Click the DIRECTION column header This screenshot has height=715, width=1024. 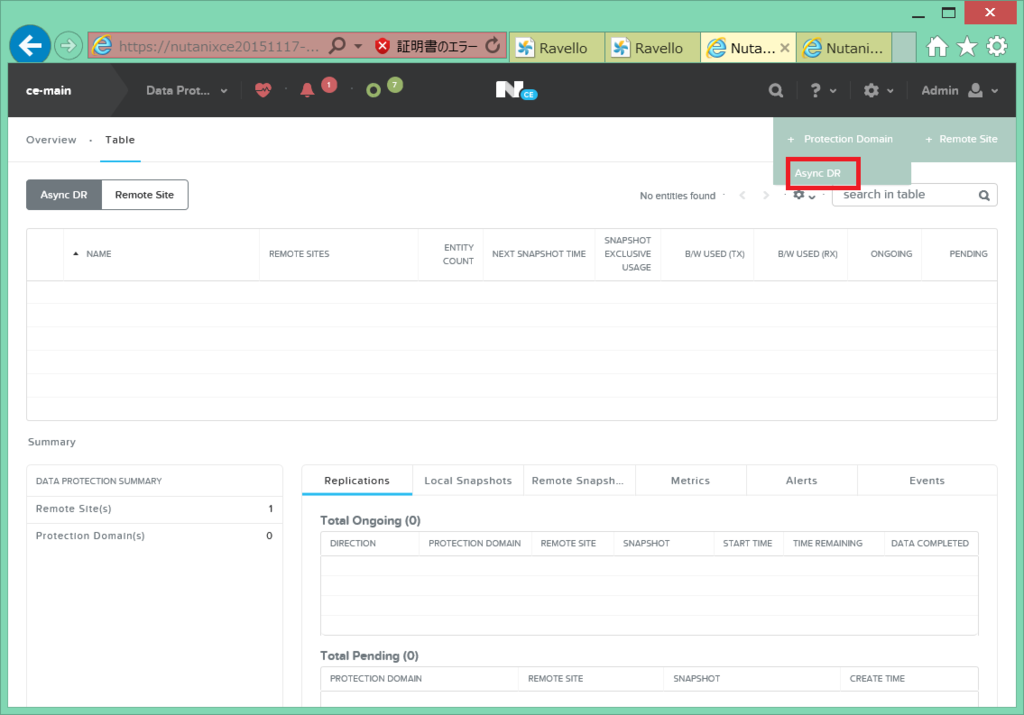click(x=353, y=543)
